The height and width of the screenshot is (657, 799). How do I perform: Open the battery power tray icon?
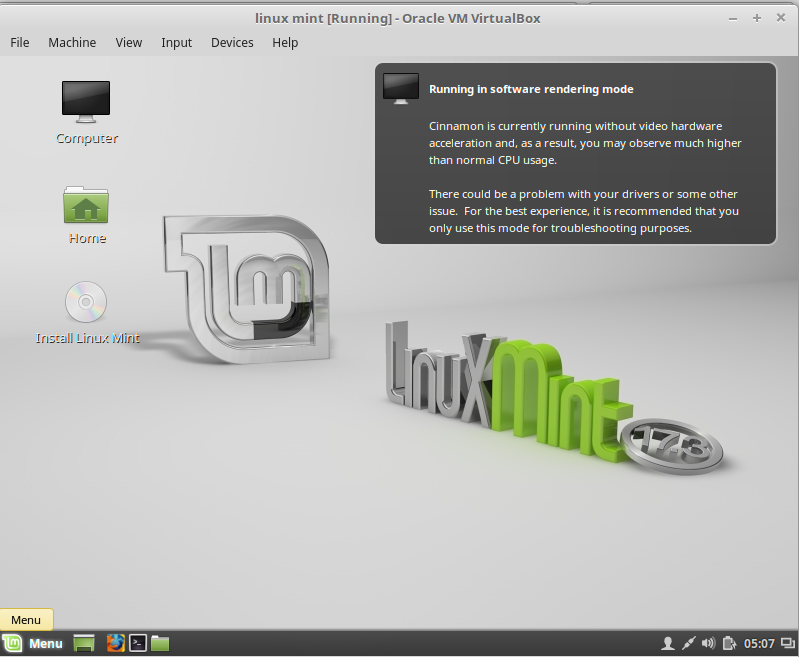point(729,643)
